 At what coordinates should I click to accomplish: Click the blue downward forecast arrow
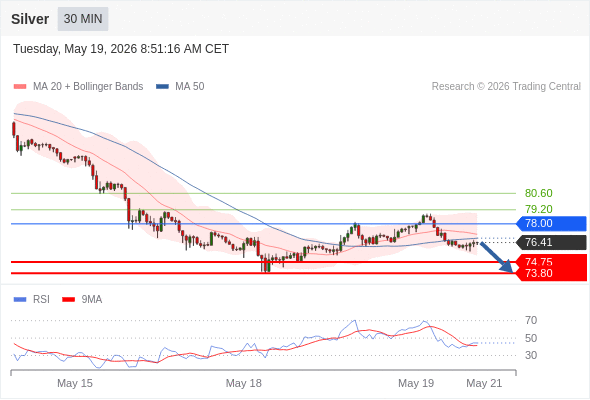497,257
